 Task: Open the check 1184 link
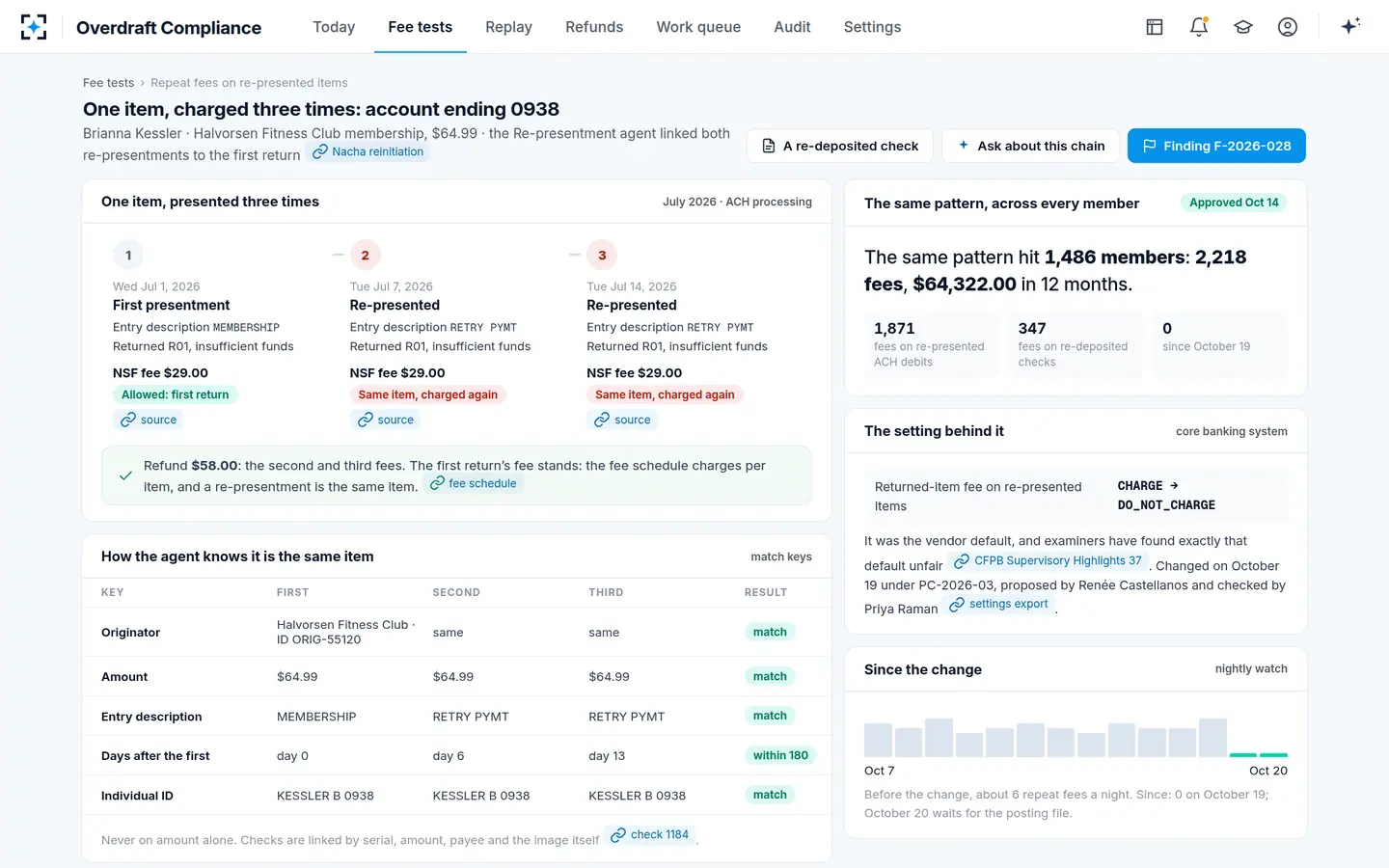pyautogui.click(x=650, y=834)
